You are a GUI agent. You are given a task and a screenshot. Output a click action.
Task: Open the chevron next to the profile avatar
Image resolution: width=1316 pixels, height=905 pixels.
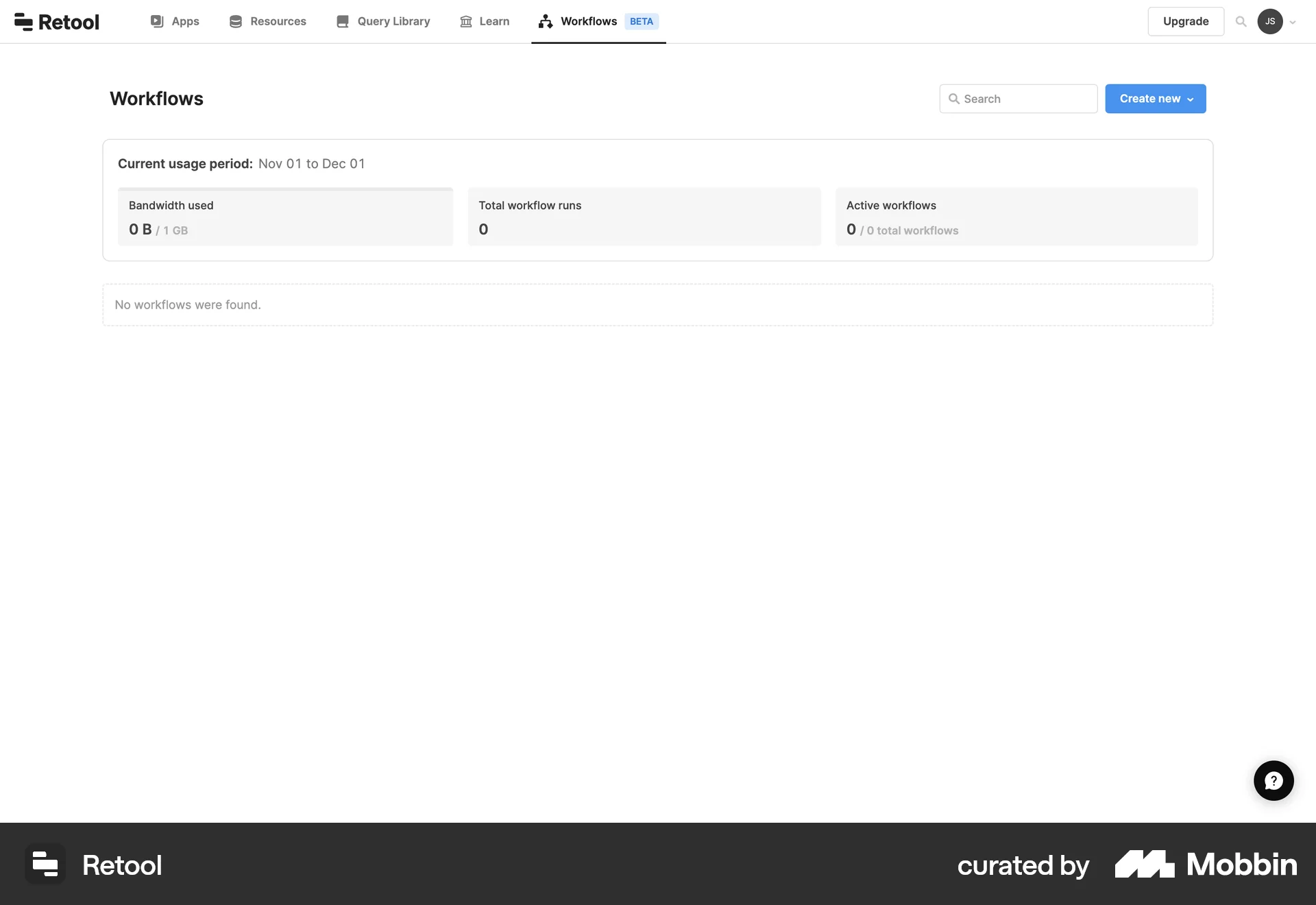coord(1294,23)
